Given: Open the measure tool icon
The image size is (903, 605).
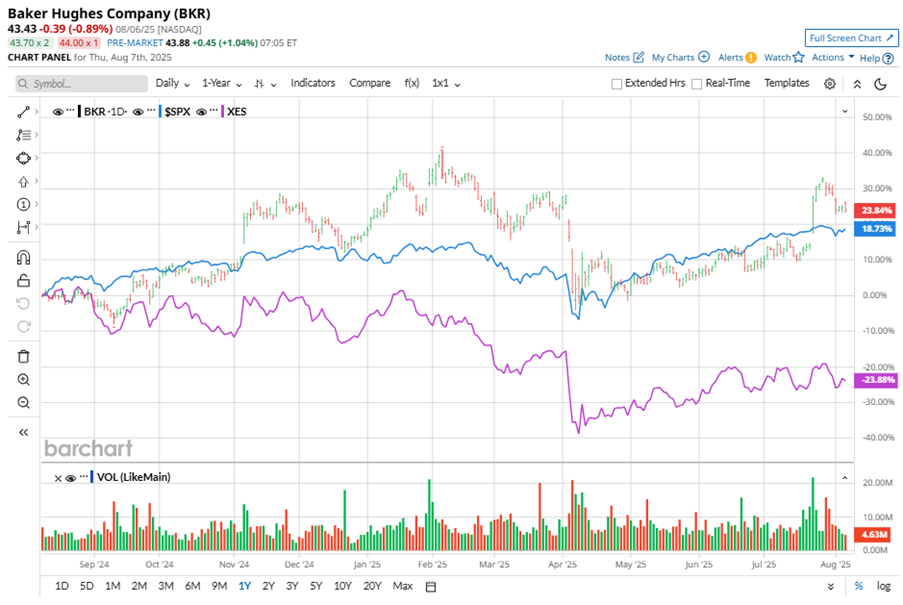Looking at the screenshot, I should (23, 227).
